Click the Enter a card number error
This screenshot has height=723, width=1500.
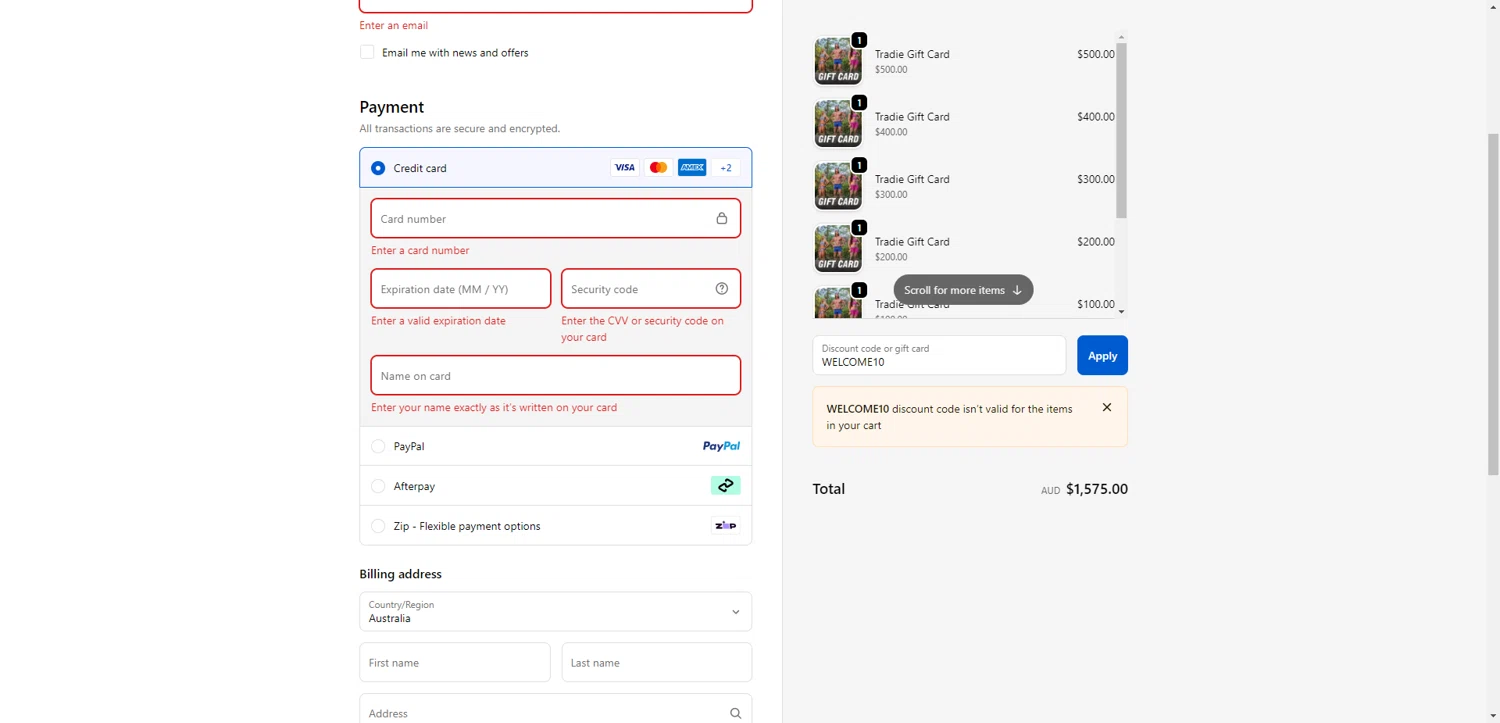pyautogui.click(x=420, y=250)
